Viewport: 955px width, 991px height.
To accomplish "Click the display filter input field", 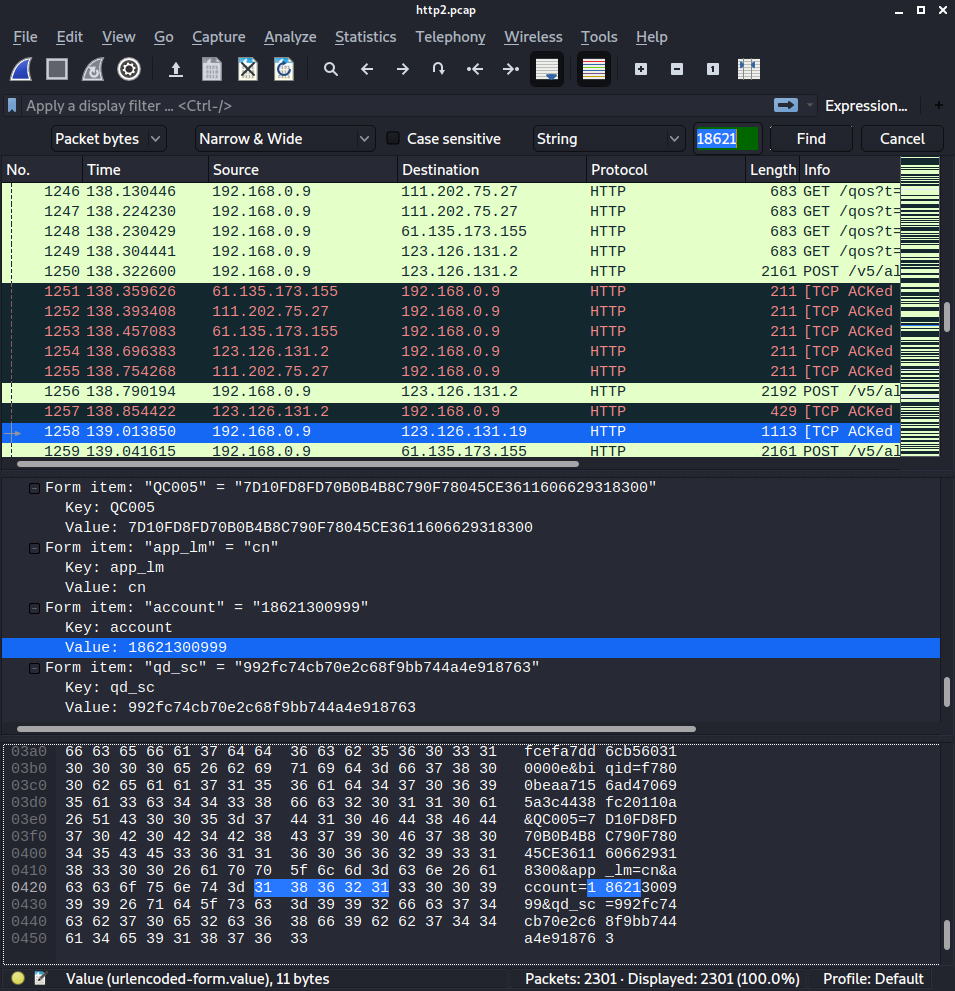I will coord(395,106).
